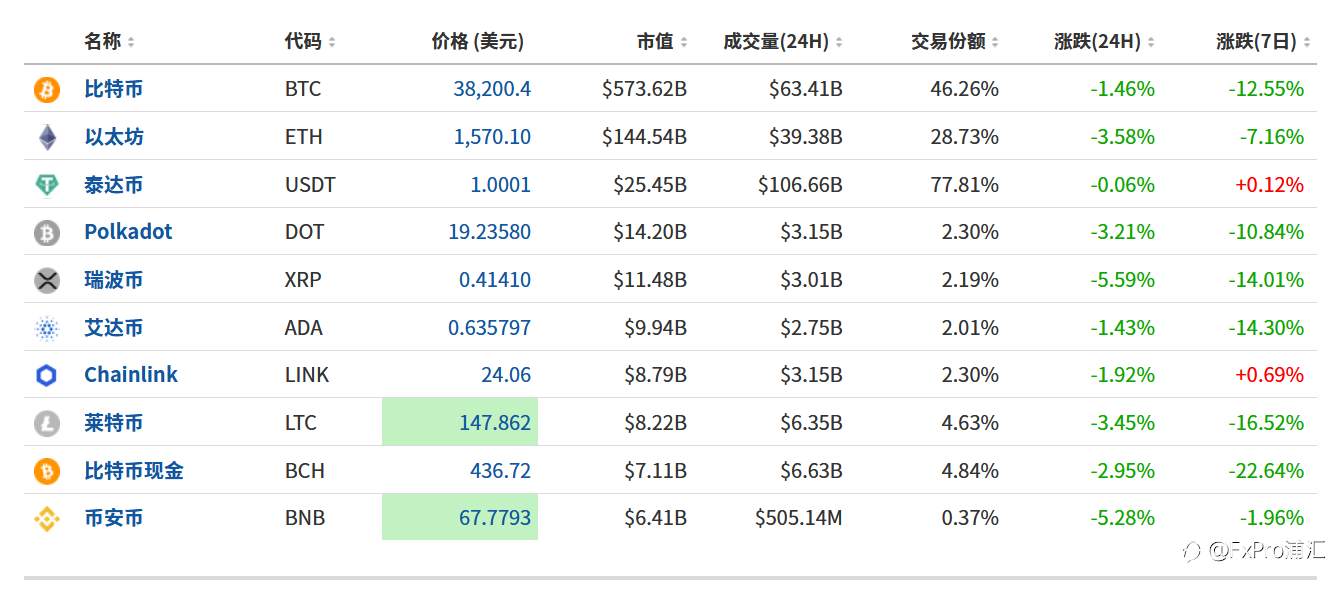Click market cap $573.62B
Image resolution: width=1340 pixels, height=589 pixels.
click(644, 89)
